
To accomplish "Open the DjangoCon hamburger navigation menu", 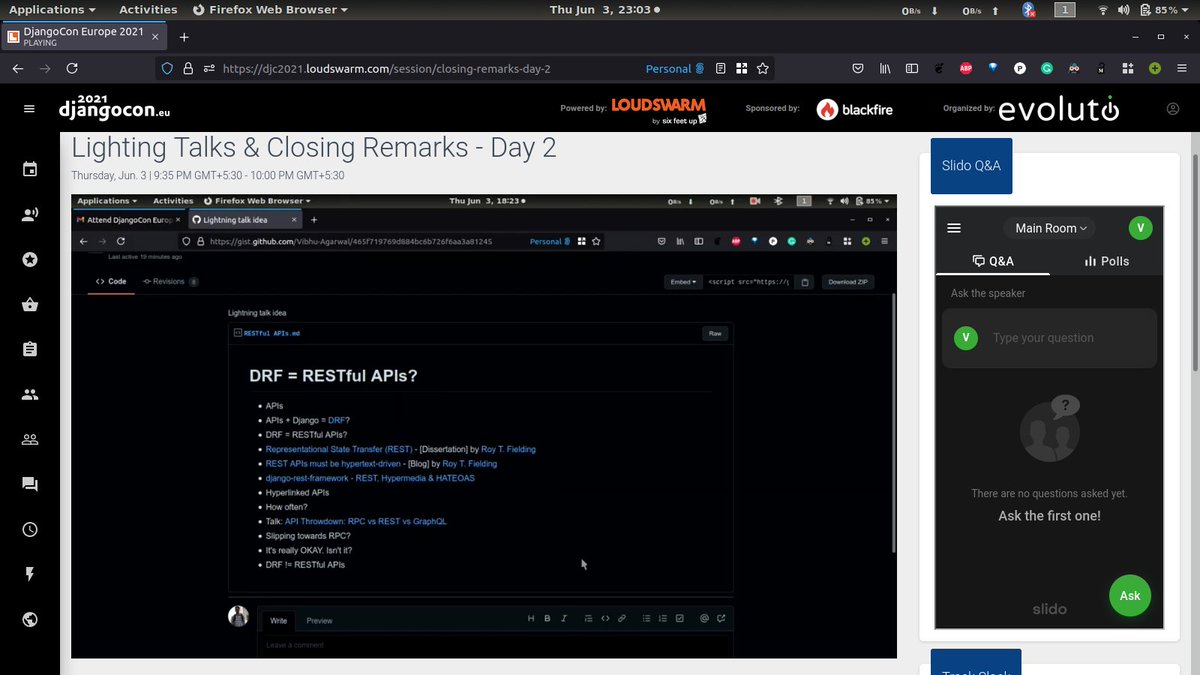I will click(x=29, y=109).
